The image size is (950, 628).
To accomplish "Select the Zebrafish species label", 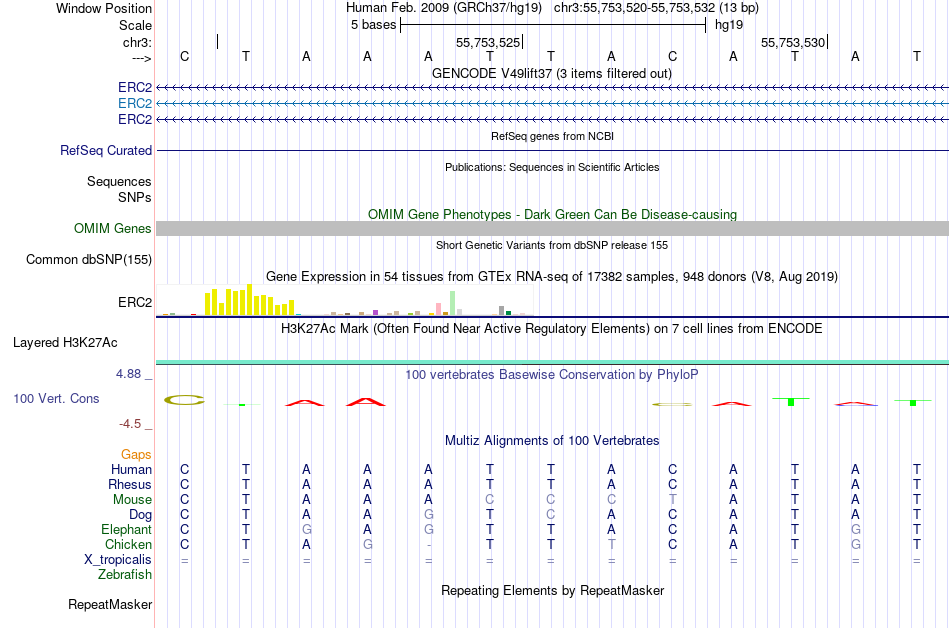I will point(125,574).
